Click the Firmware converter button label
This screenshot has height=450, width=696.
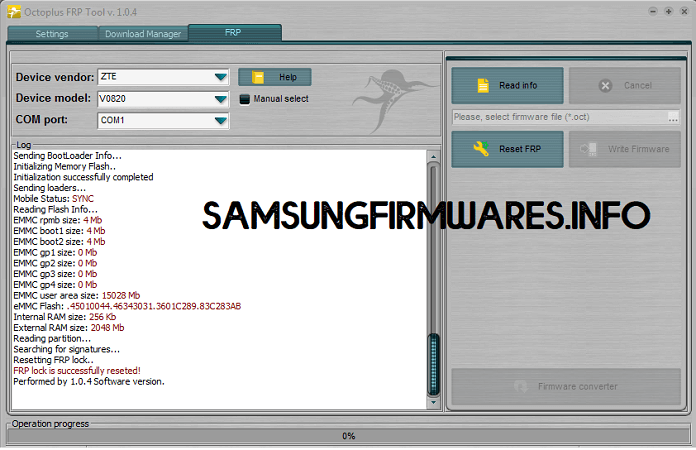[x=577, y=387]
